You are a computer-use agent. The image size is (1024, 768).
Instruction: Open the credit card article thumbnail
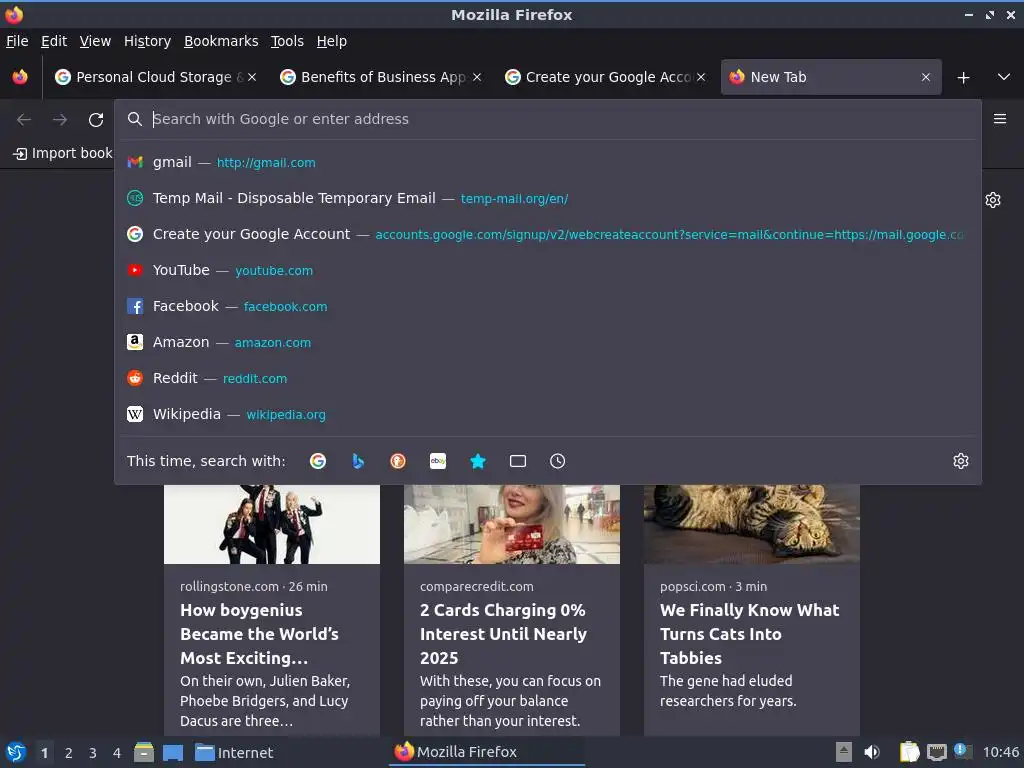(x=512, y=524)
